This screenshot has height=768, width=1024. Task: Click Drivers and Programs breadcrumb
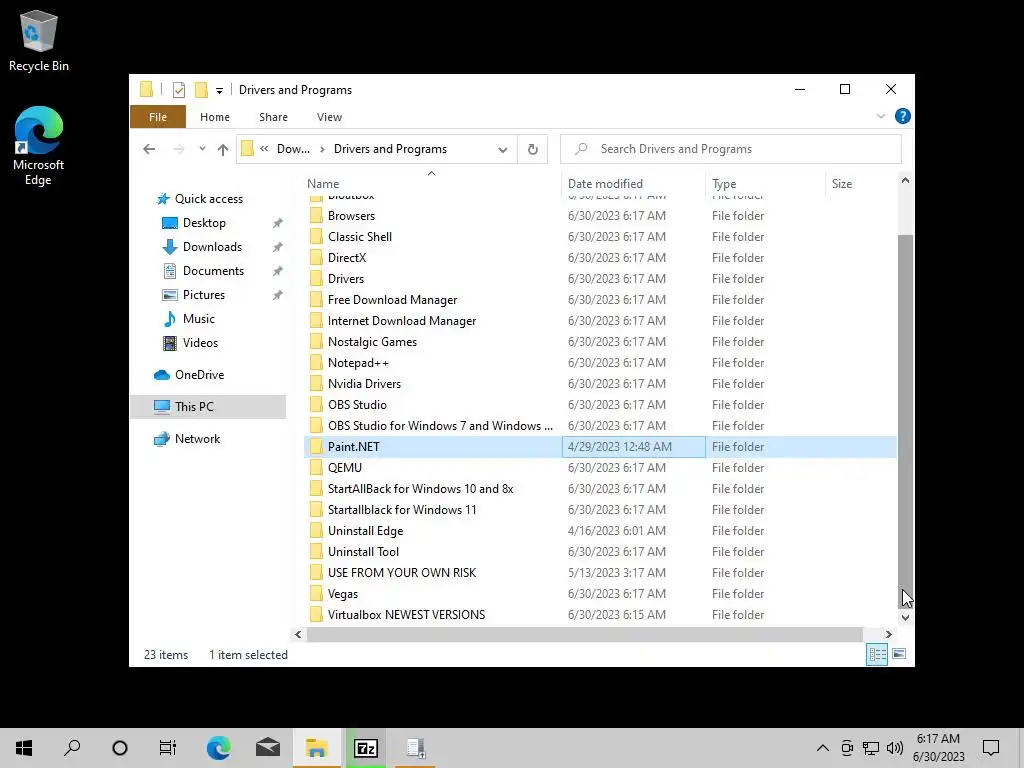[x=390, y=149]
